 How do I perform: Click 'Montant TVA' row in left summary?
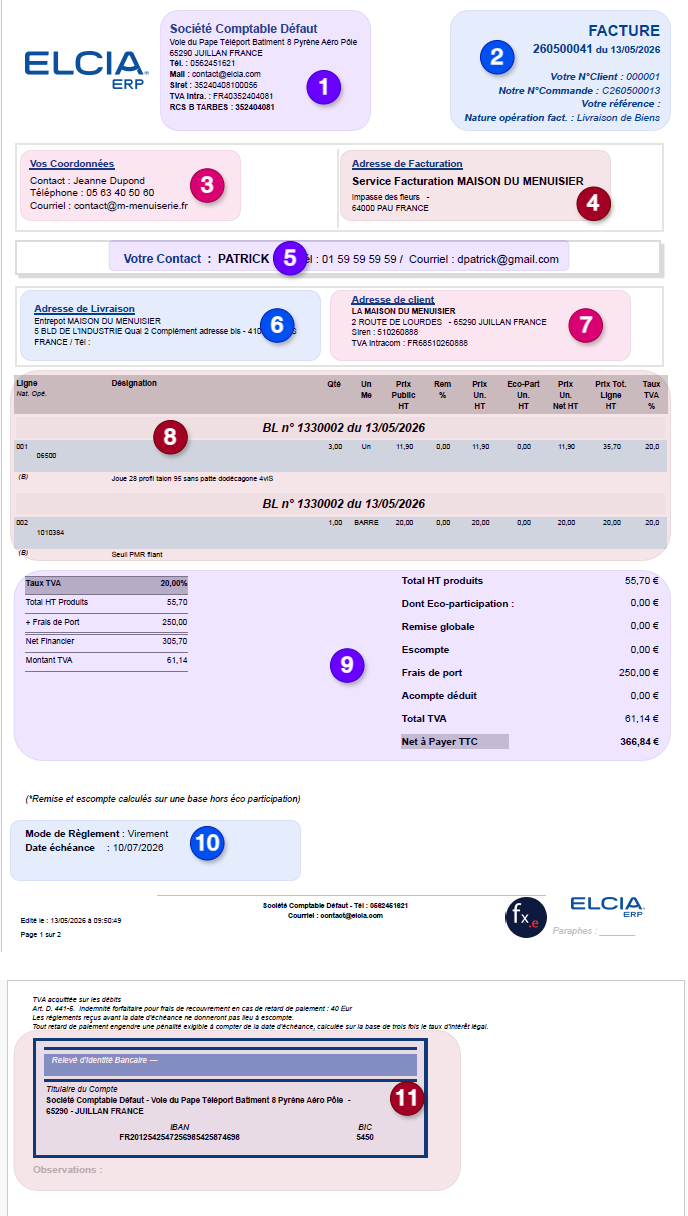(106, 660)
